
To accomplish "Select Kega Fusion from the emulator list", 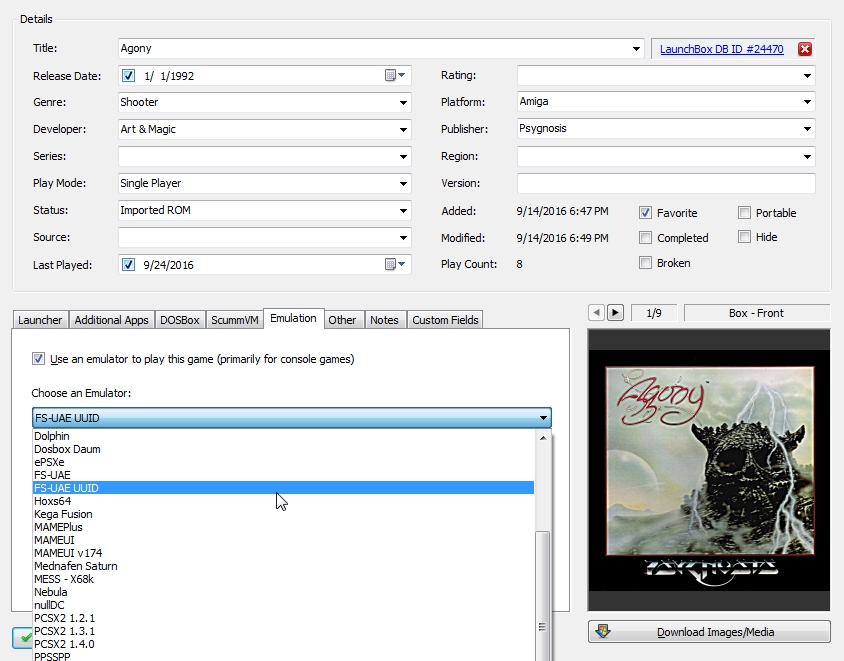I will tap(66, 514).
